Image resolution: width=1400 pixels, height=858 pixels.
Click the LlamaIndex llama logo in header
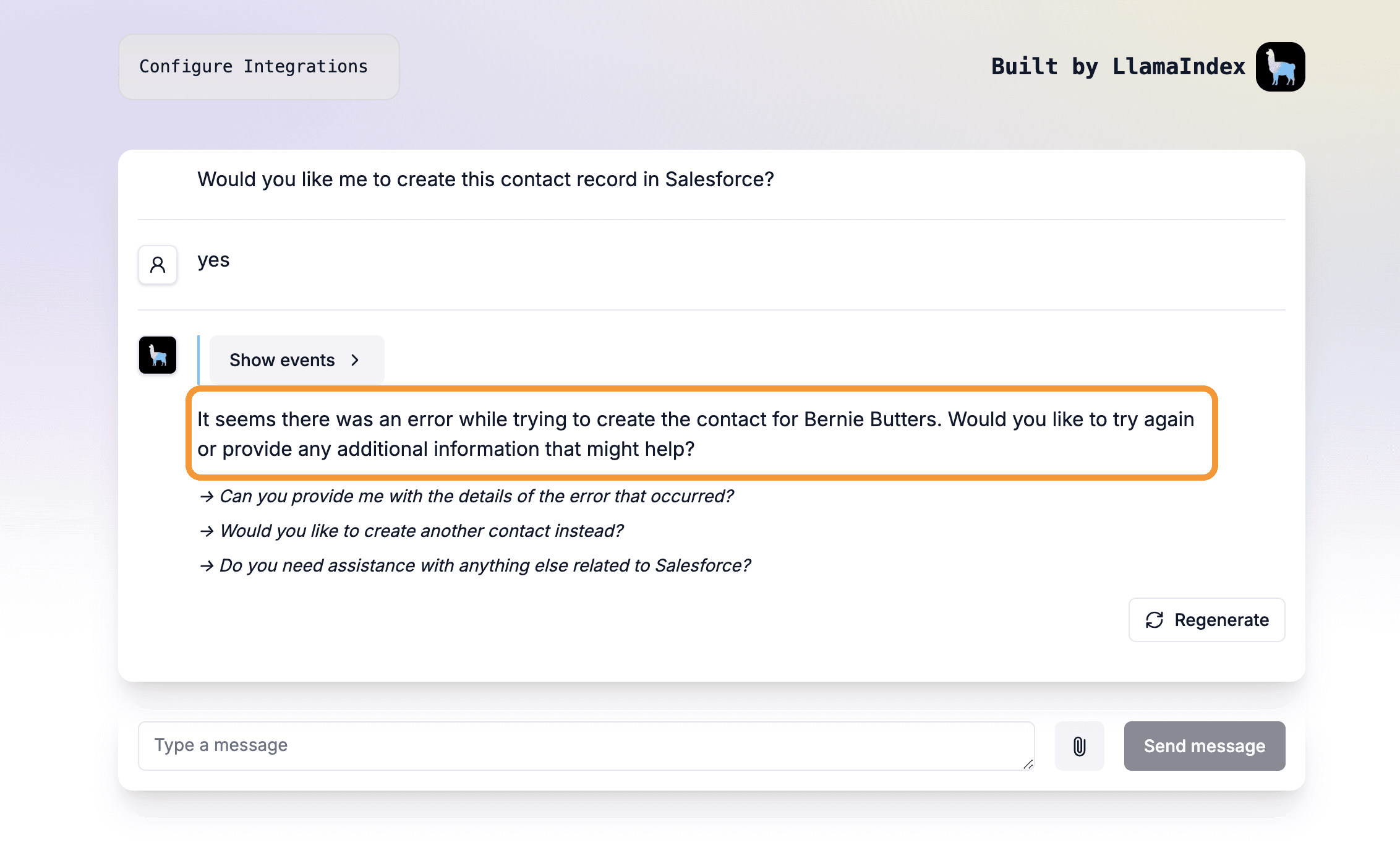[x=1280, y=67]
